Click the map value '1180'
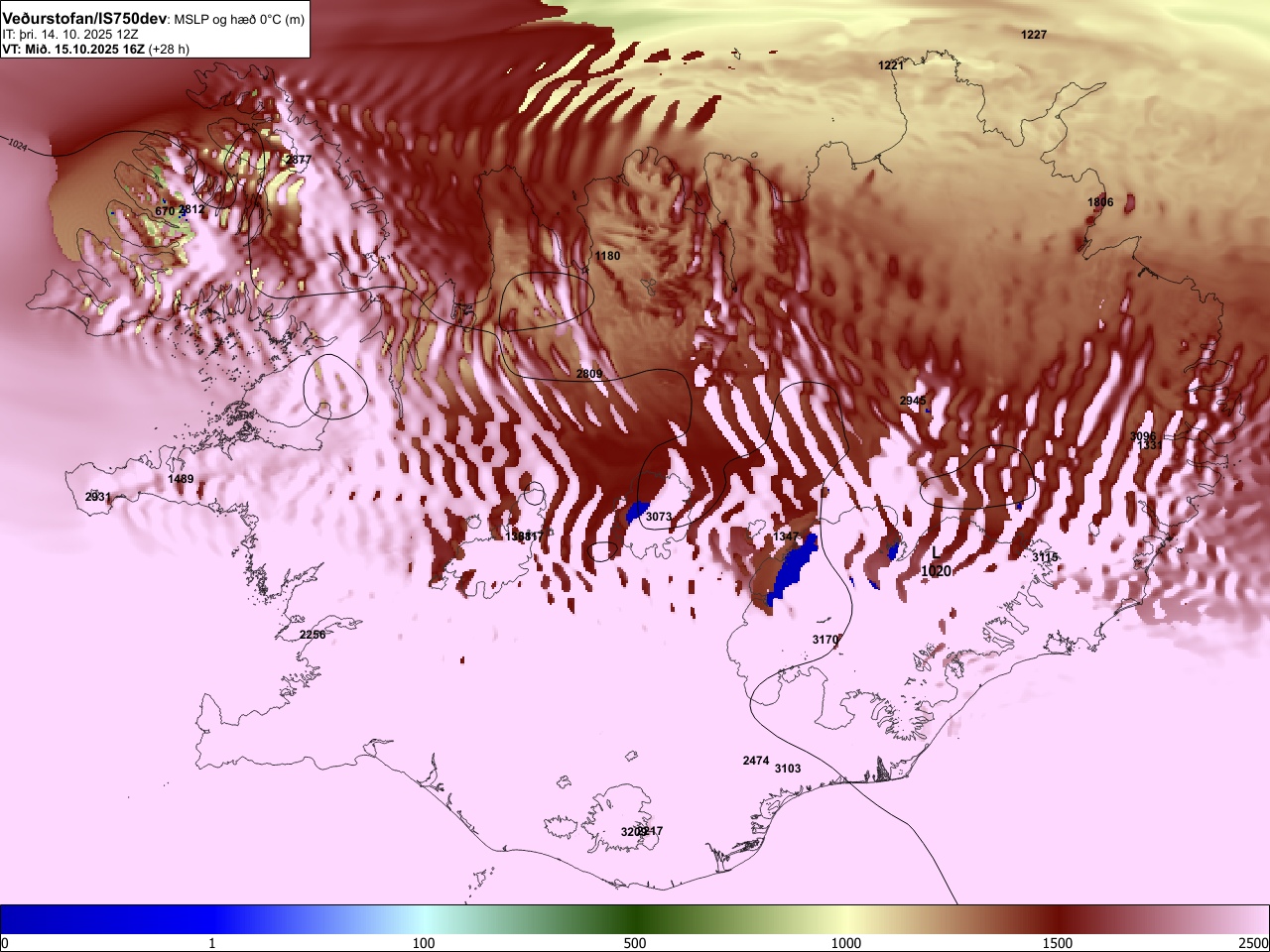Screen dimensions: 1270x952 coord(607,256)
